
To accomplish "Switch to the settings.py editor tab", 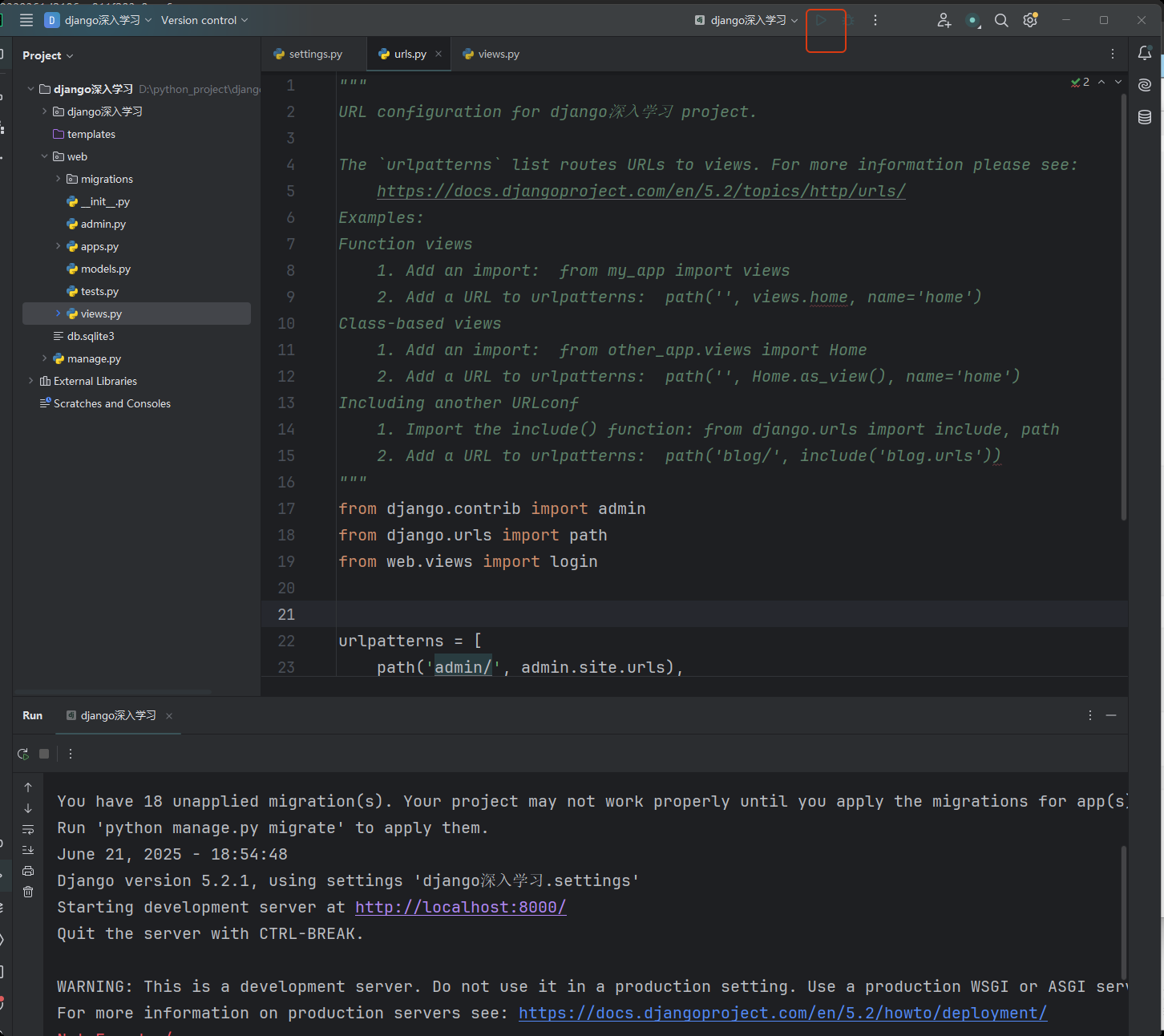I will click(x=315, y=55).
